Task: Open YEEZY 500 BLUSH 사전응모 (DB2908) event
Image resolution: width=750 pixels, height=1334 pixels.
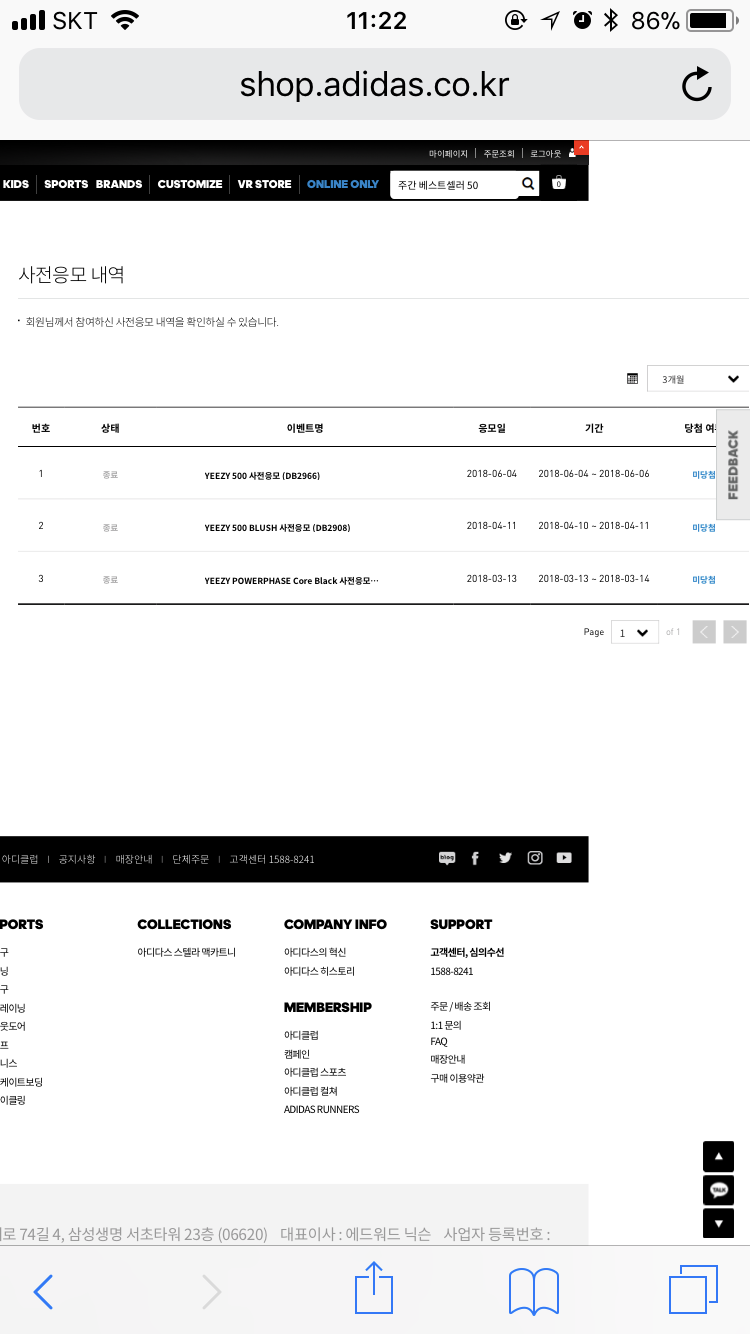Action: pyautogui.click(x=277, y=527)
